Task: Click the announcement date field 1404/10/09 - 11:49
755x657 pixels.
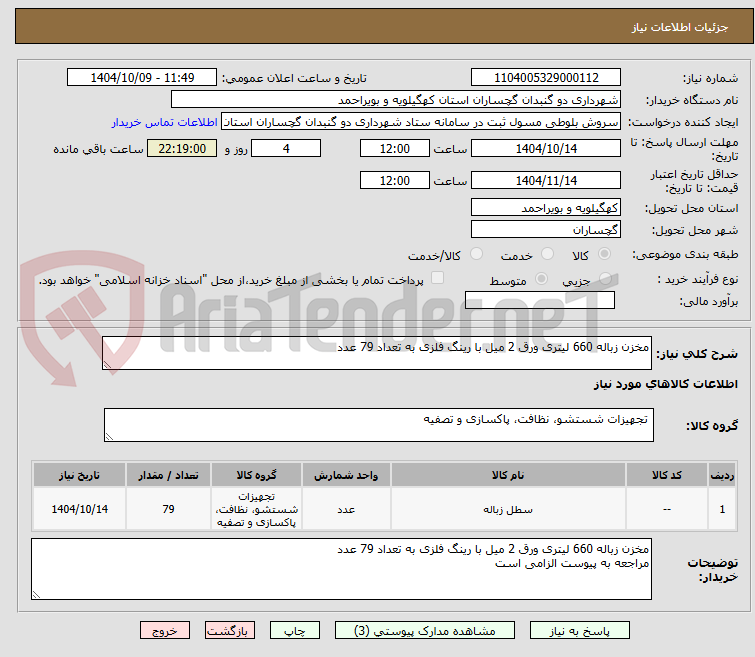Action: pos(142,78)
